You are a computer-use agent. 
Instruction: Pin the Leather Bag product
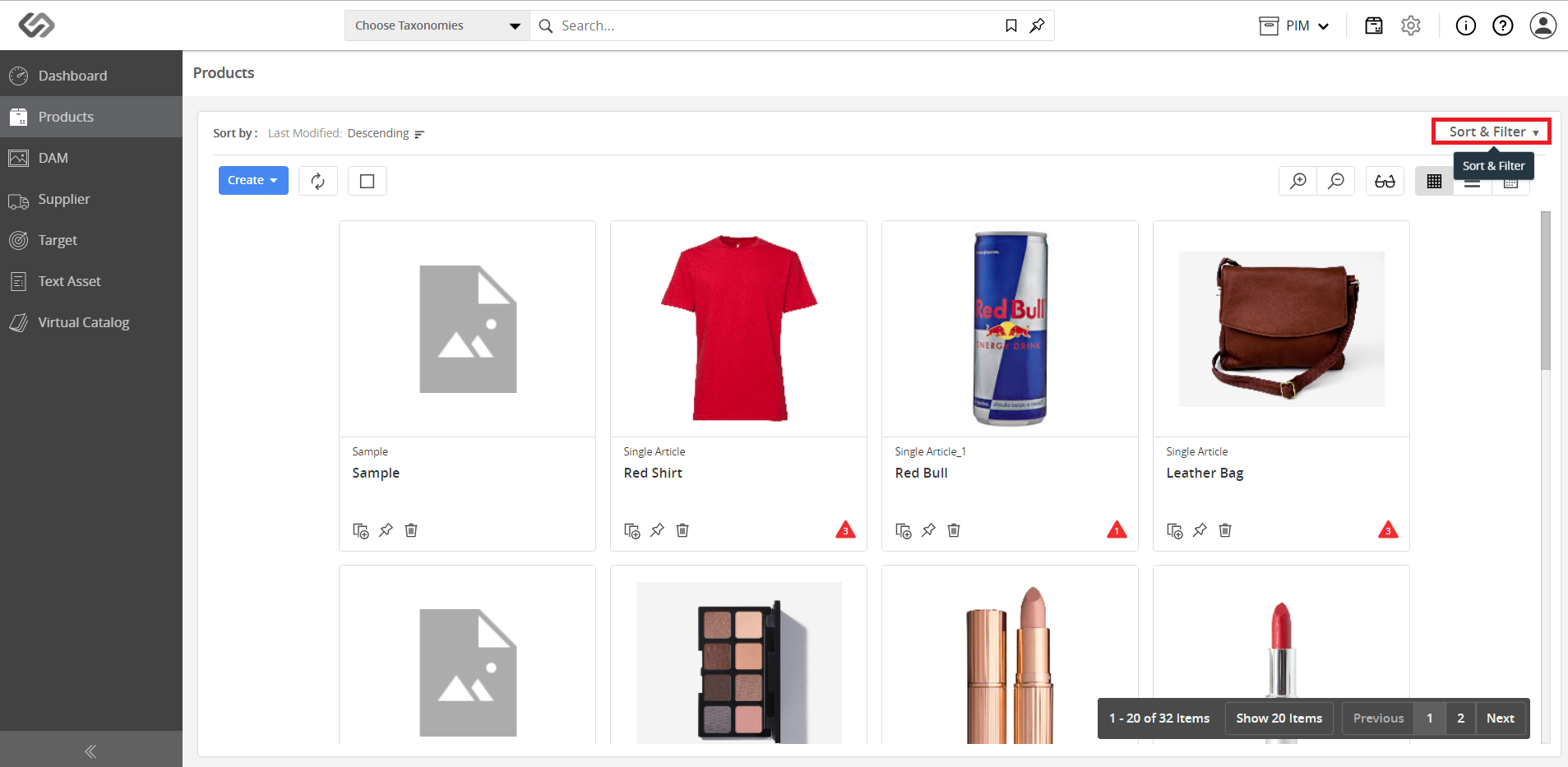pos(1200,530)
